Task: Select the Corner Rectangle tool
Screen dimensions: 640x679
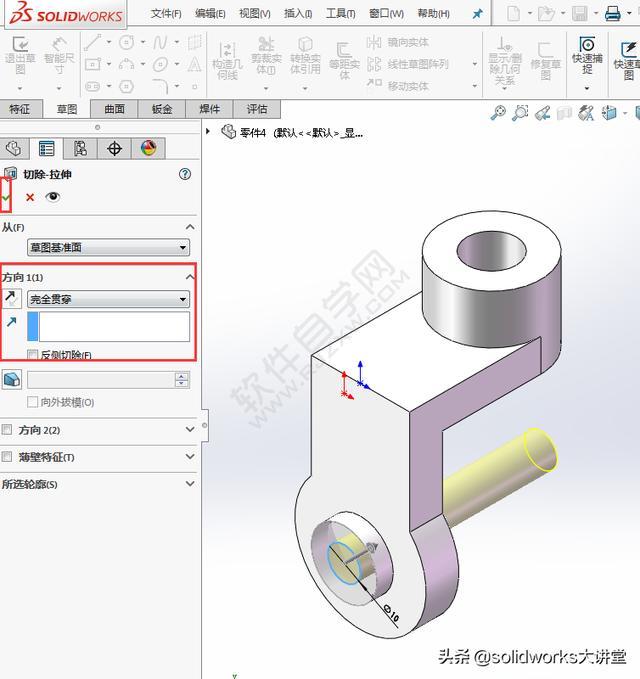Action: 93,64
